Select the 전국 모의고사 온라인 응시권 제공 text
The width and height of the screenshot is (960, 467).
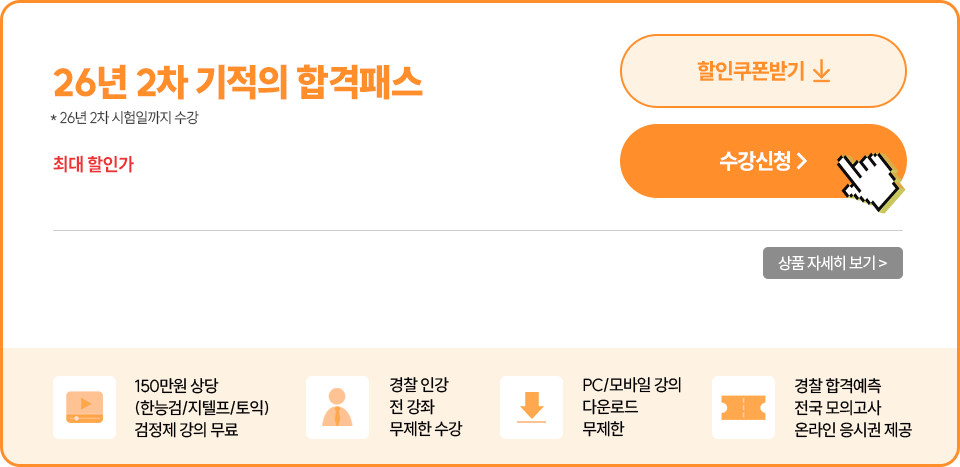(852, 408)
